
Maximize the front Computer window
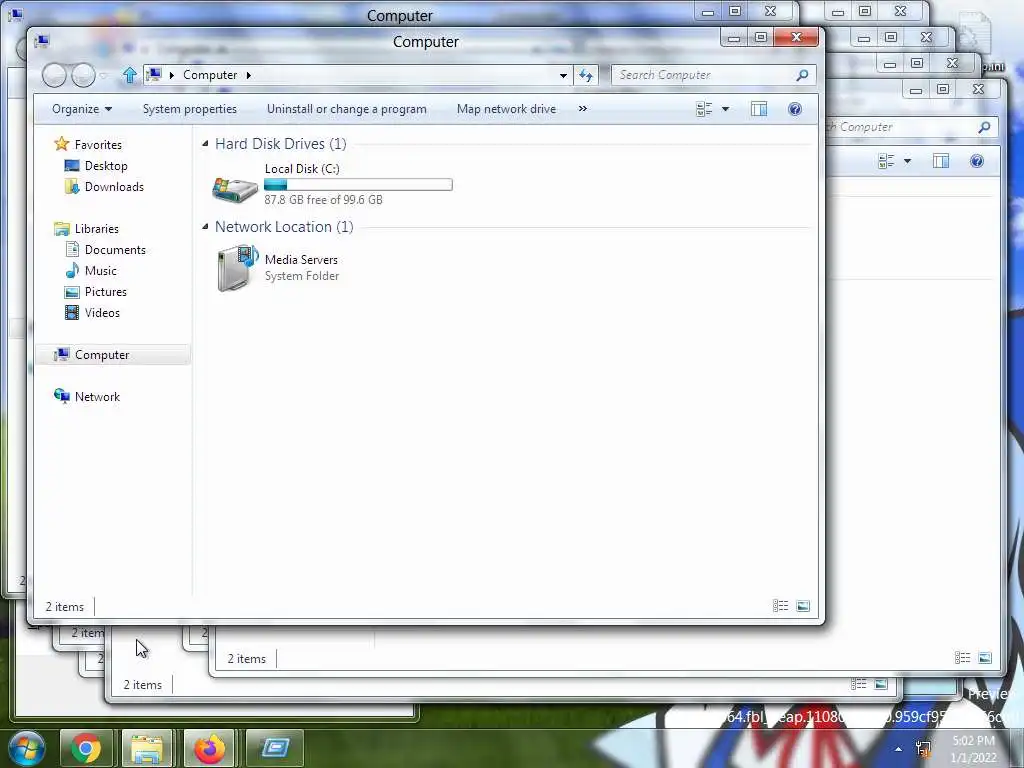click(x=761, y=37)
